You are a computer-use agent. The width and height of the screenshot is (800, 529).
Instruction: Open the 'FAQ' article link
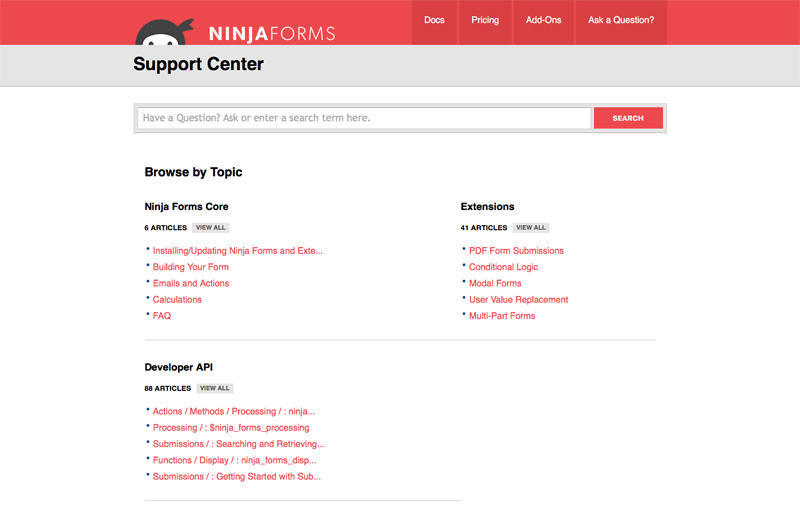[x=162, y=316]
